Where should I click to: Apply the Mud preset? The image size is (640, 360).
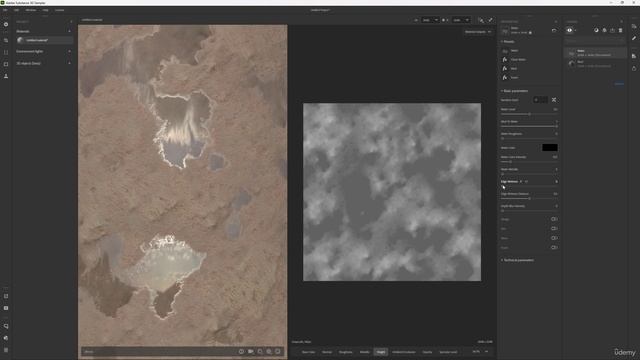(x=513, y=69)
